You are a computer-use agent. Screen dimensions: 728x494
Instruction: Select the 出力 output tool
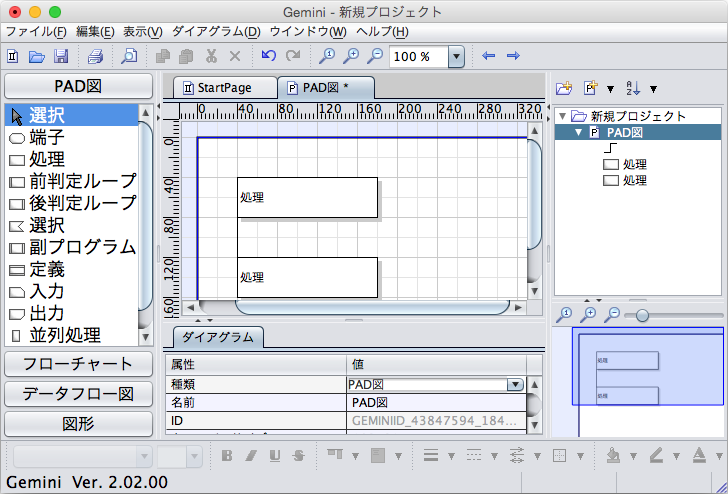click(x=72, y=313)
